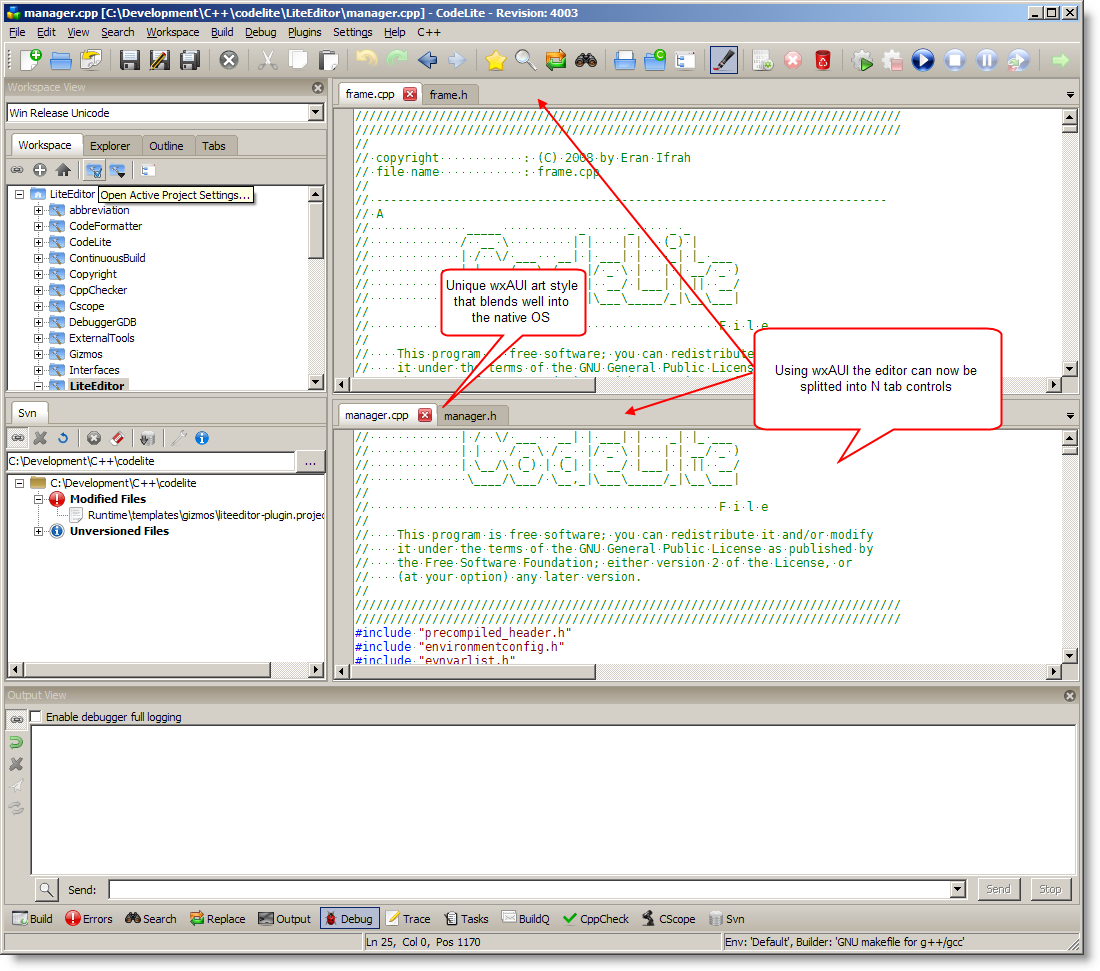Click the Stop Debugger icon
This screenshot has width=1100, height=971.
click(955, 60)
